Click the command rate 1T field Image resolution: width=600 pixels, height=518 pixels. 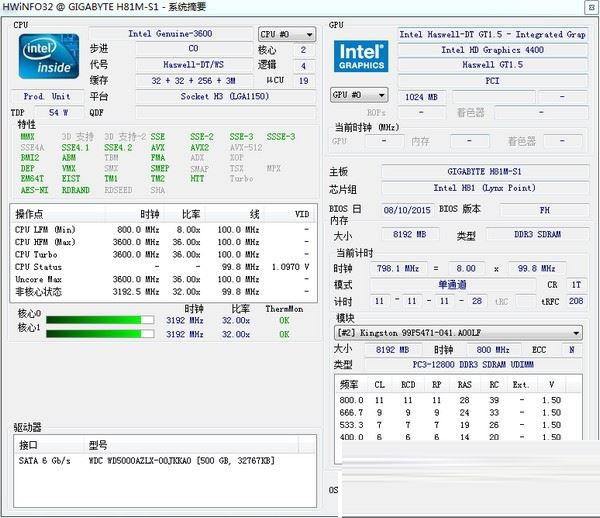click(576, 285)
